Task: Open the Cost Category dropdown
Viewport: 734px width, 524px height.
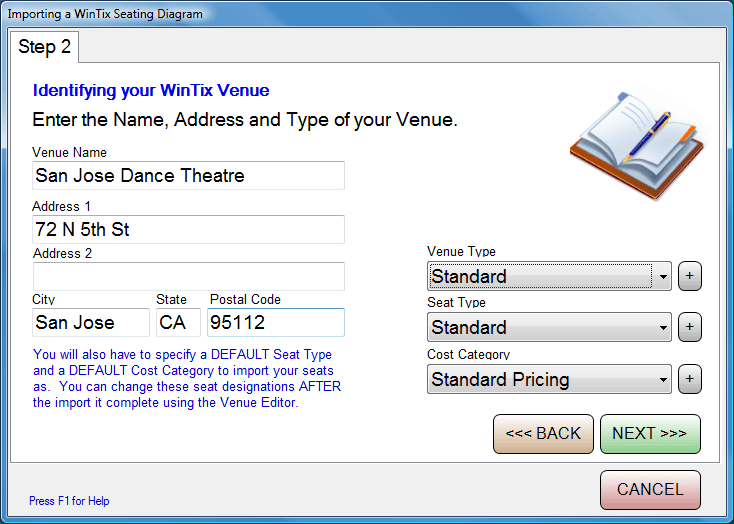Action: tap(549, 379)
